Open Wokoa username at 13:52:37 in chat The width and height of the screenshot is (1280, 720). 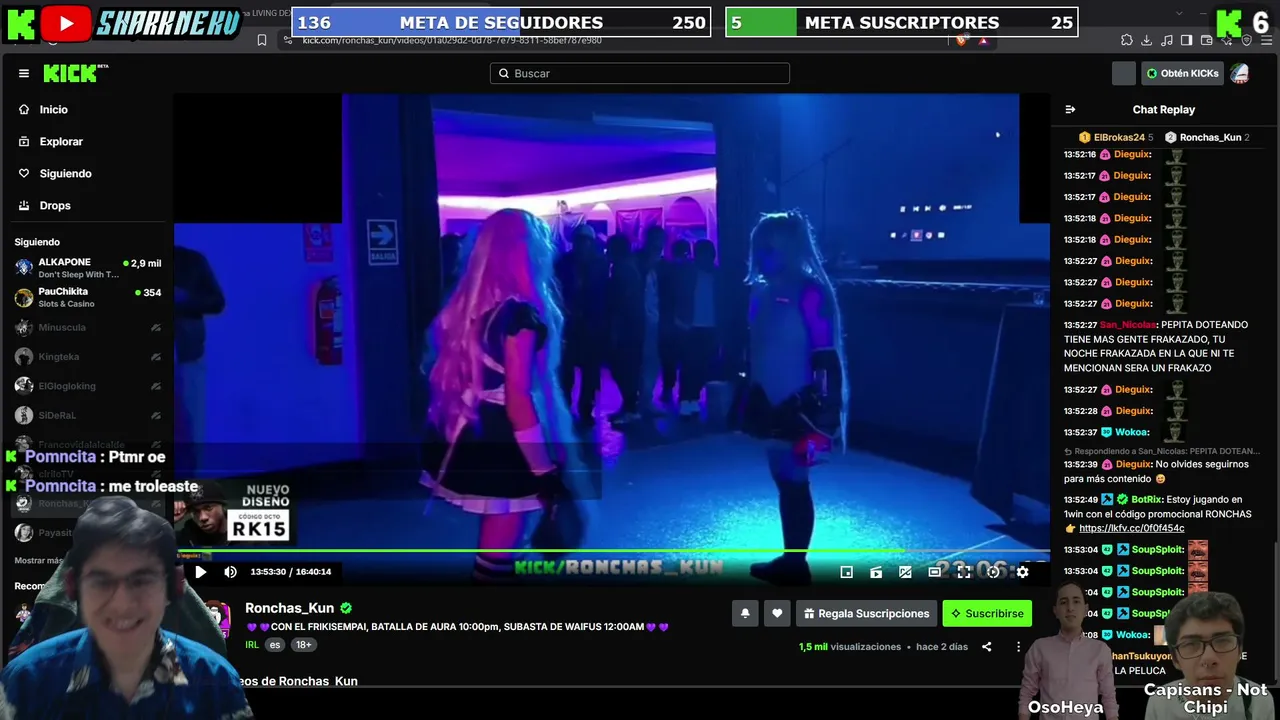pyautogui.click(x=1132, y=432)
